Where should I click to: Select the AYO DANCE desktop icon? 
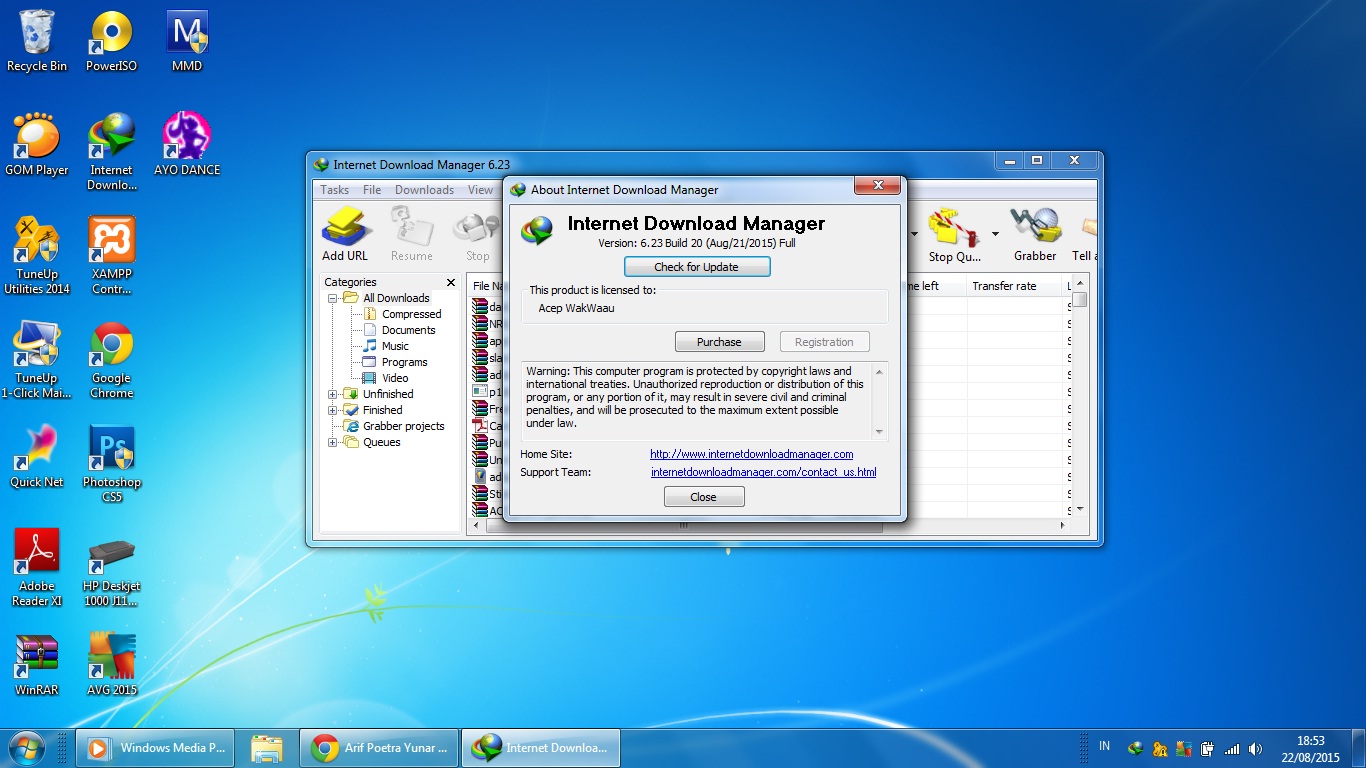pyautogui.click(x=187, y=145)
